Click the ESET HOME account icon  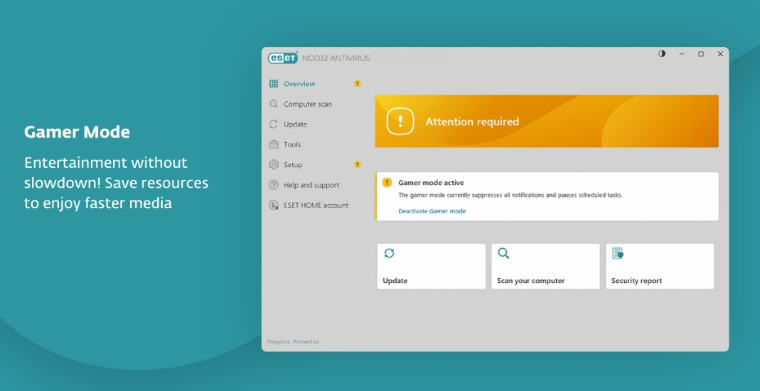(x=273, y=205)
